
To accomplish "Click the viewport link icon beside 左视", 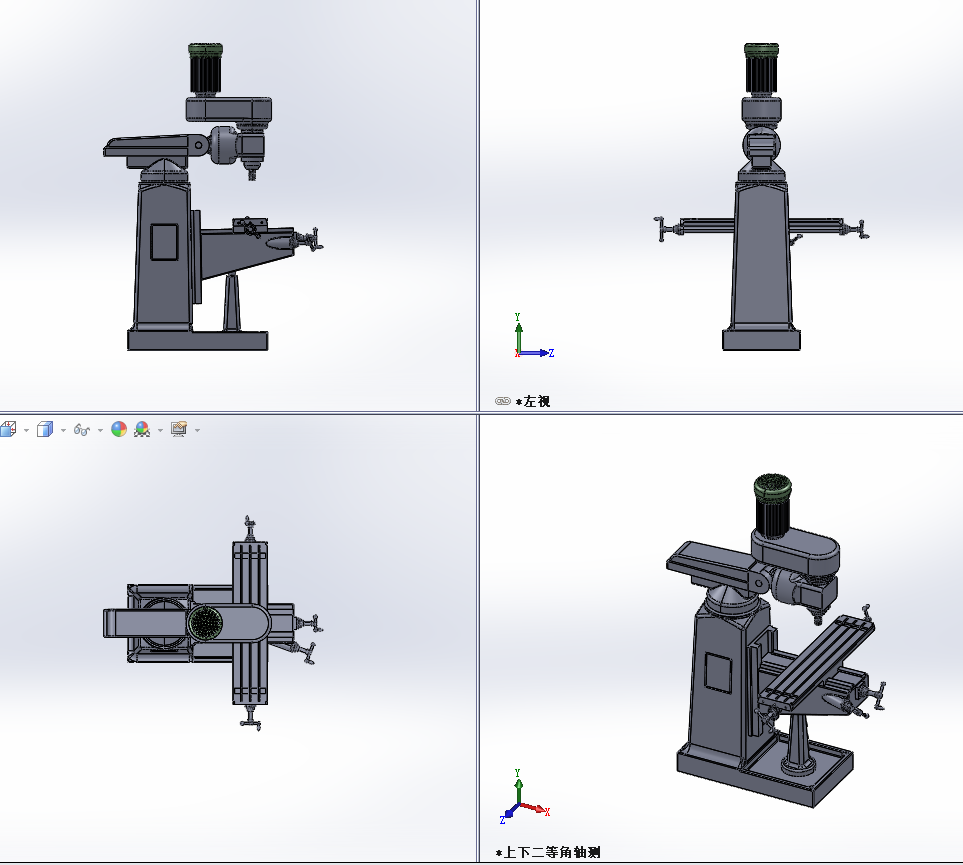I will (x=502, y=401).
